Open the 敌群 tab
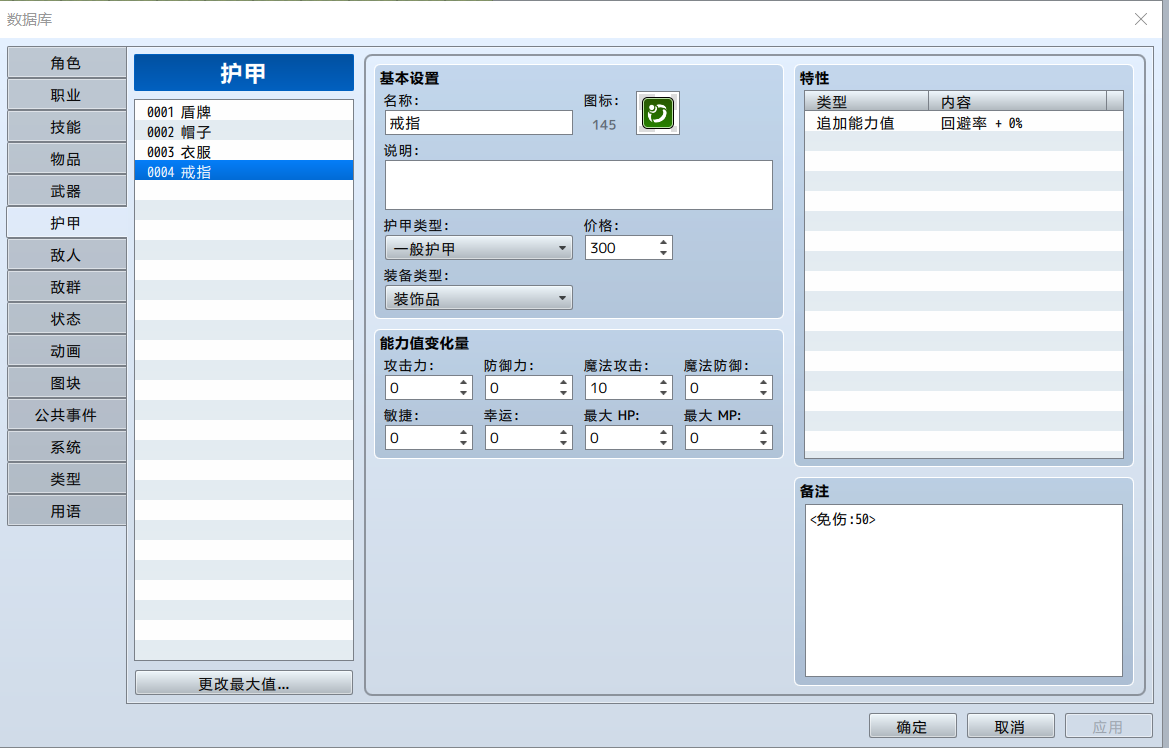Screen dimensions: 1169x748 pyautogui.click(x=66, y=287)
